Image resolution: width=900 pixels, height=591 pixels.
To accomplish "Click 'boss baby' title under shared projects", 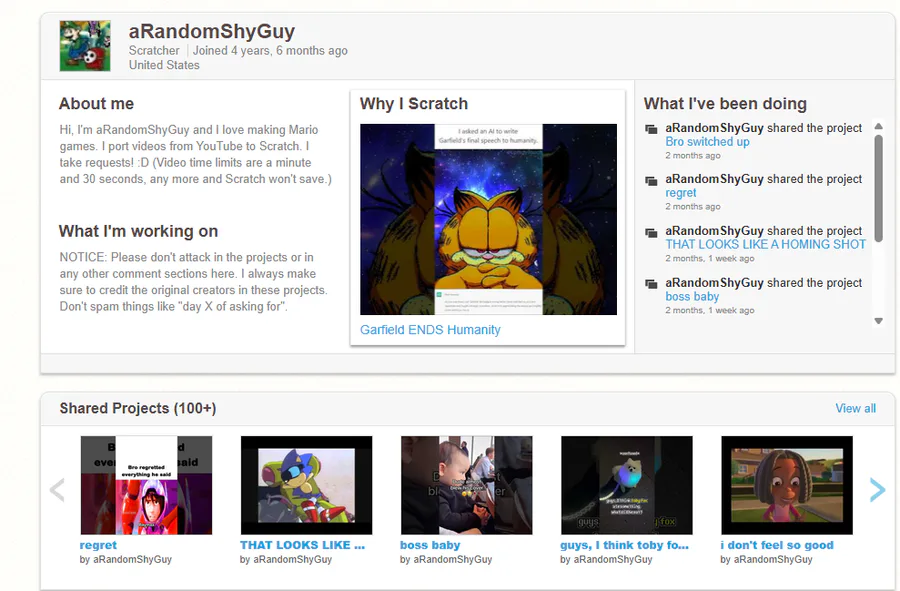I will 430,545.
